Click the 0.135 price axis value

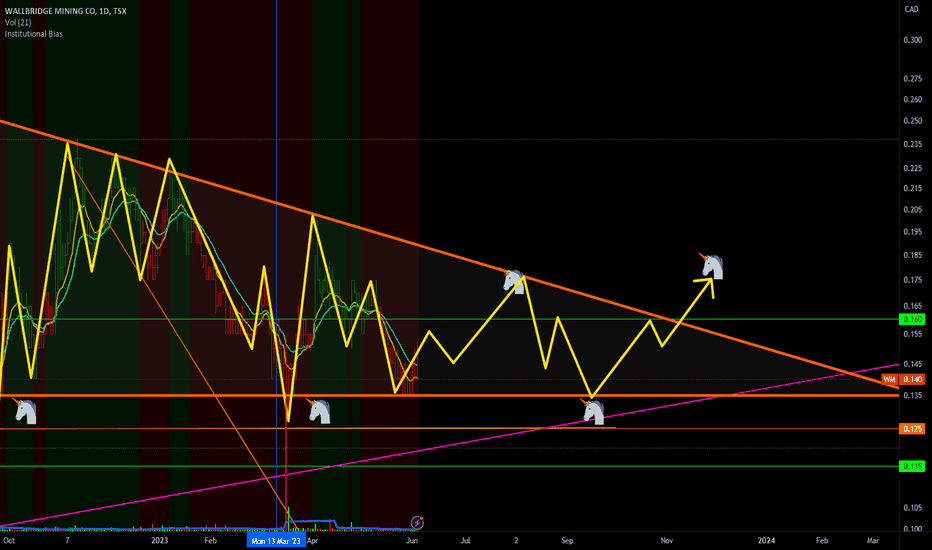pos(912,395)
